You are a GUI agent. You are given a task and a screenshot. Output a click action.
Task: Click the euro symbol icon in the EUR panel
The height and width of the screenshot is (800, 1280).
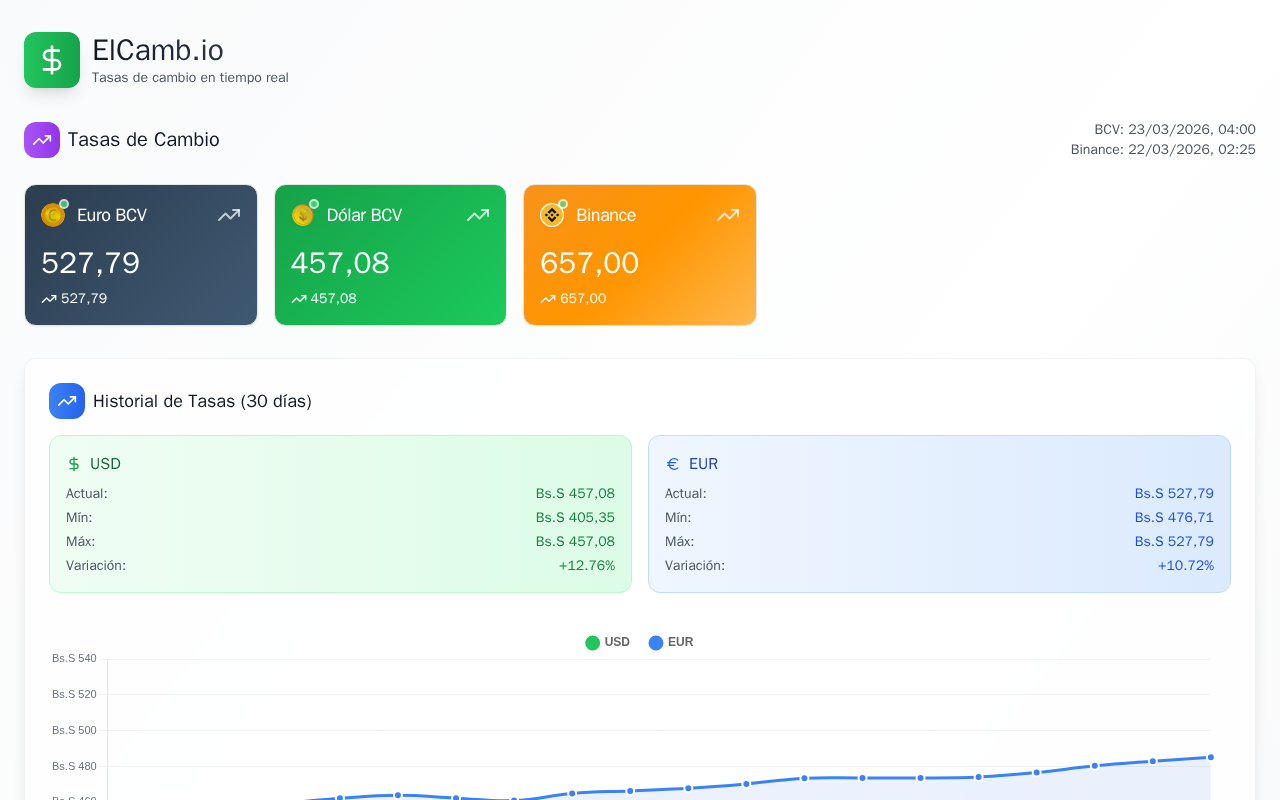(x=673, y=464)
